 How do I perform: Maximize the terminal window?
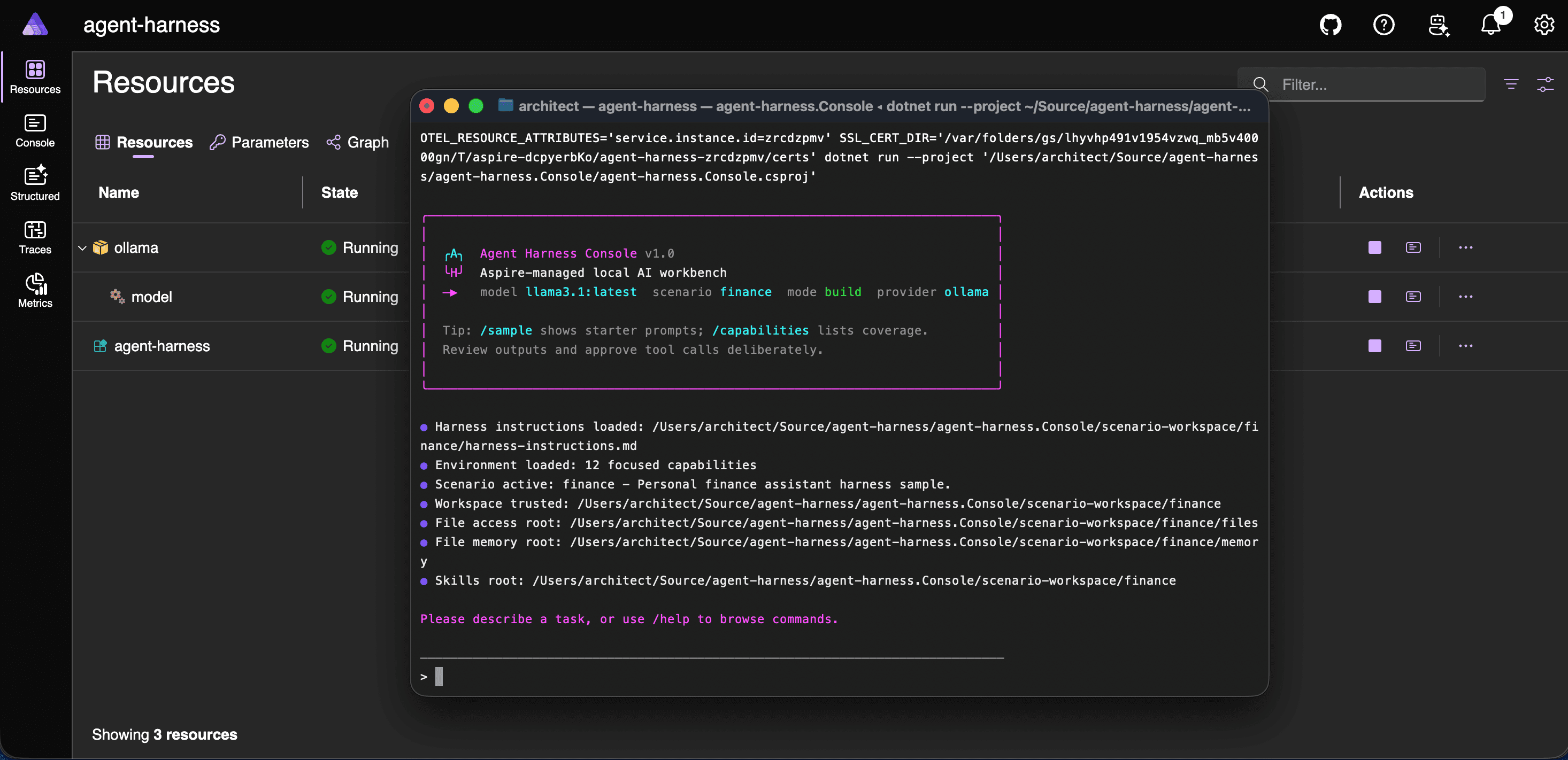pos(476,106)
